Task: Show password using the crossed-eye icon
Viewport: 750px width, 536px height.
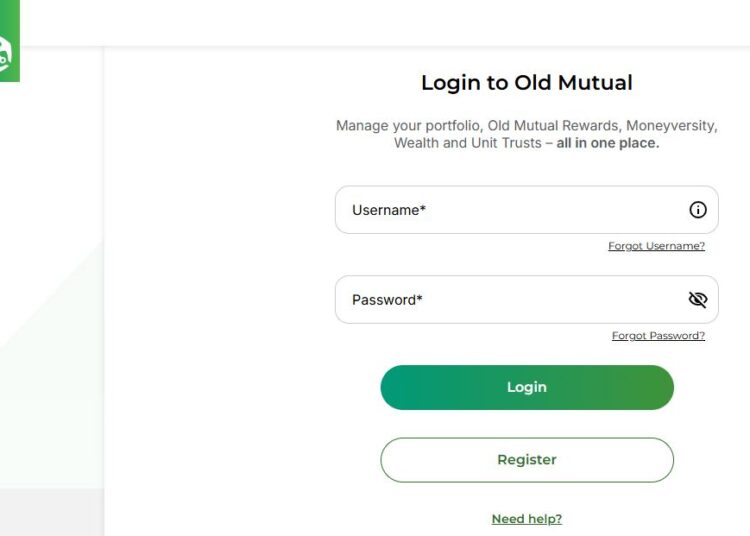Action: (698, 299)
